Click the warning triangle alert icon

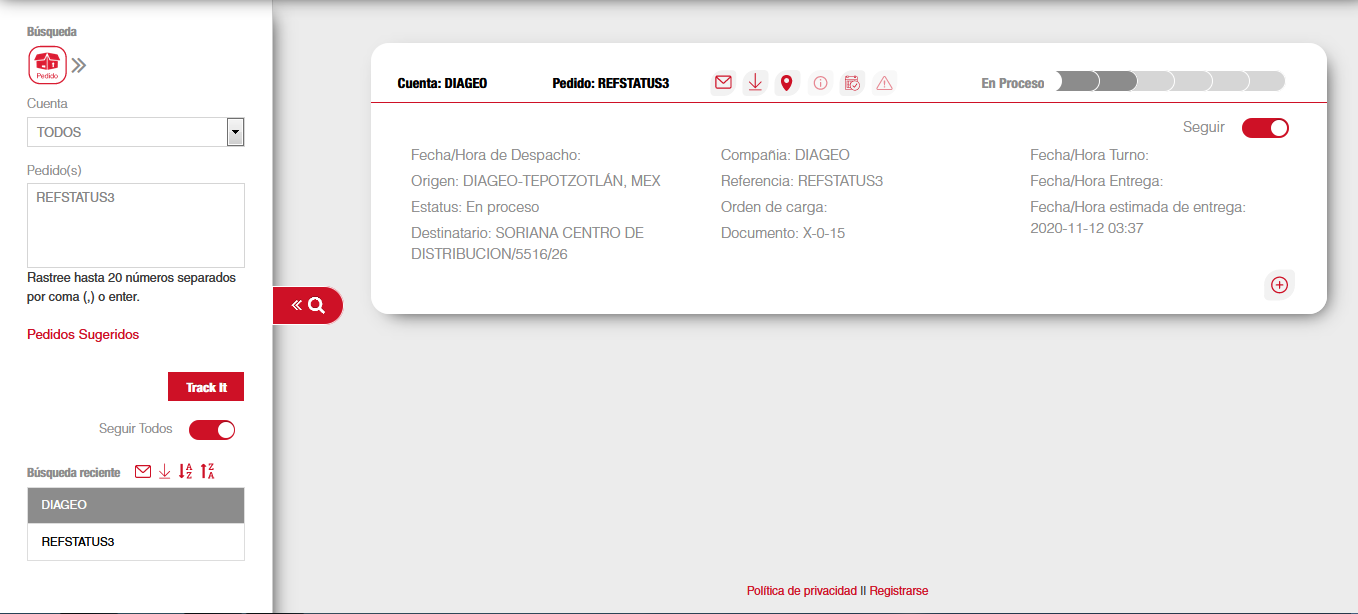(x=884, y=84)
